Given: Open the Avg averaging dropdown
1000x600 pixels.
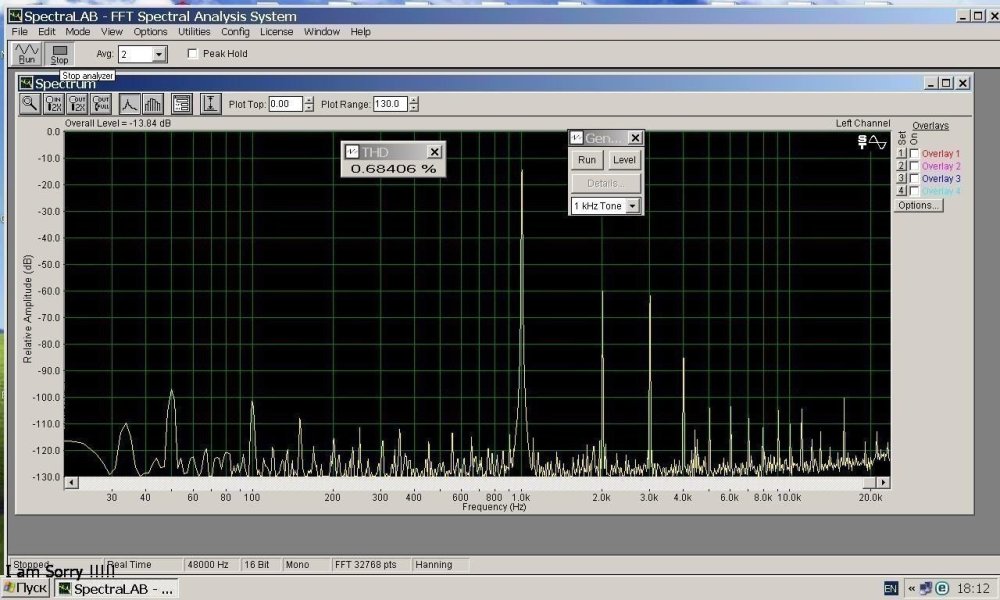Looking at the screenshot, I should coord(159,54).
